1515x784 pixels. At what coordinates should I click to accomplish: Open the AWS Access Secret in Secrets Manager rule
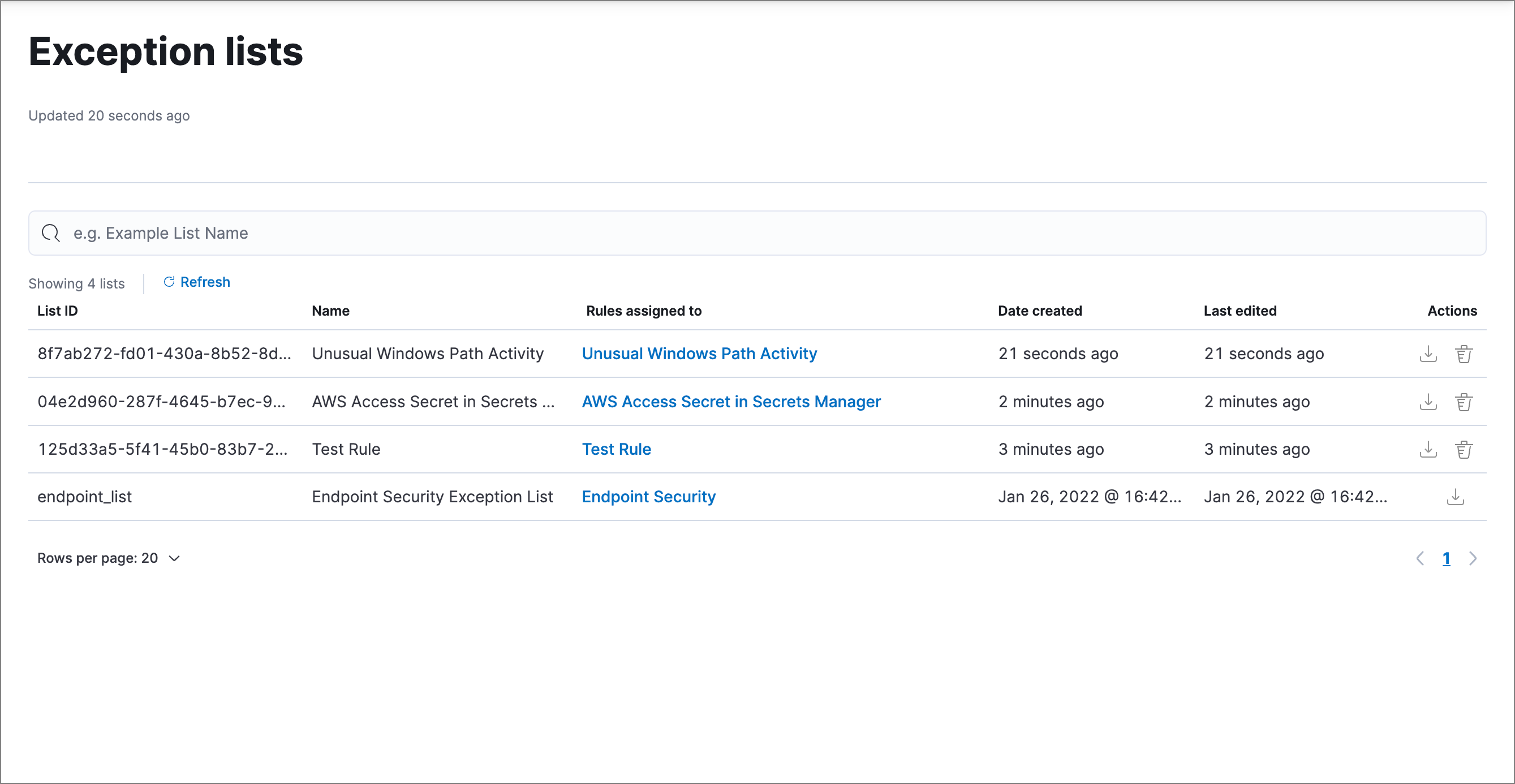[731, 401]
